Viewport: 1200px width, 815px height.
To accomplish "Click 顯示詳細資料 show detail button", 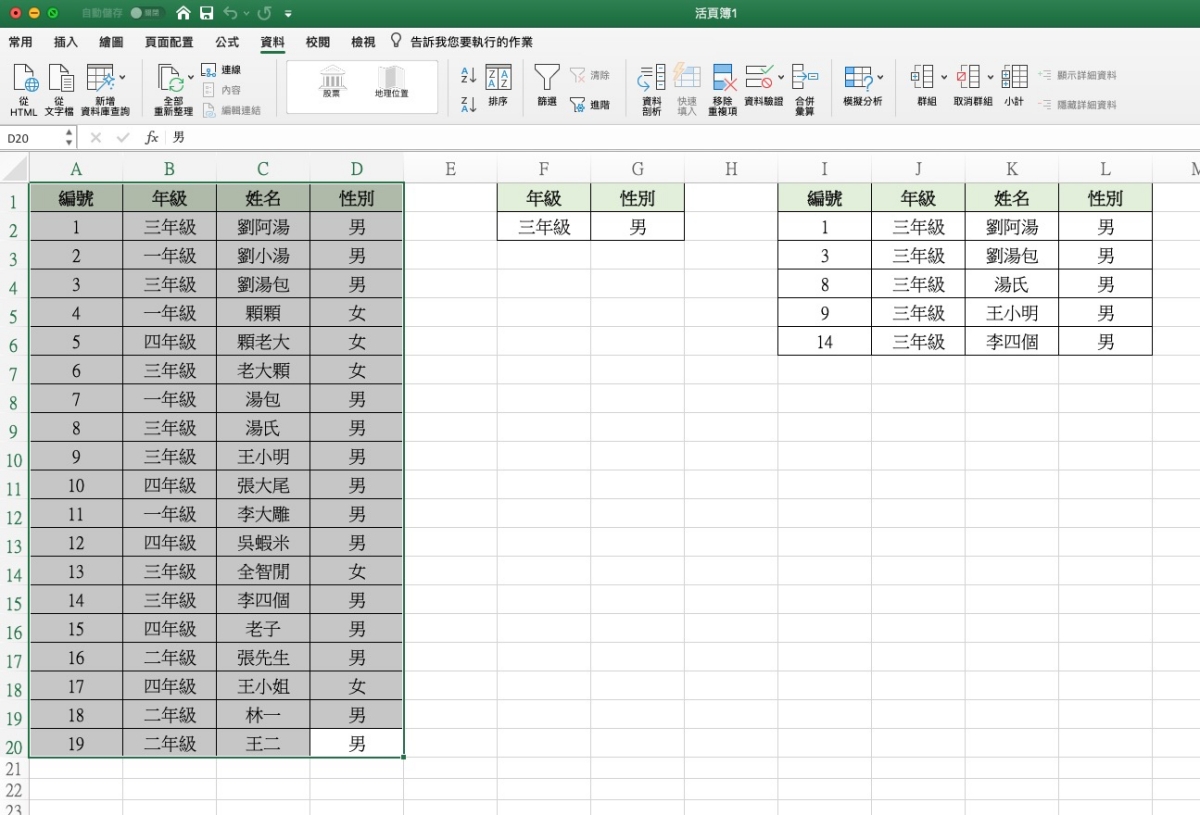I will pyautogui.click(x=1077, y=75).
